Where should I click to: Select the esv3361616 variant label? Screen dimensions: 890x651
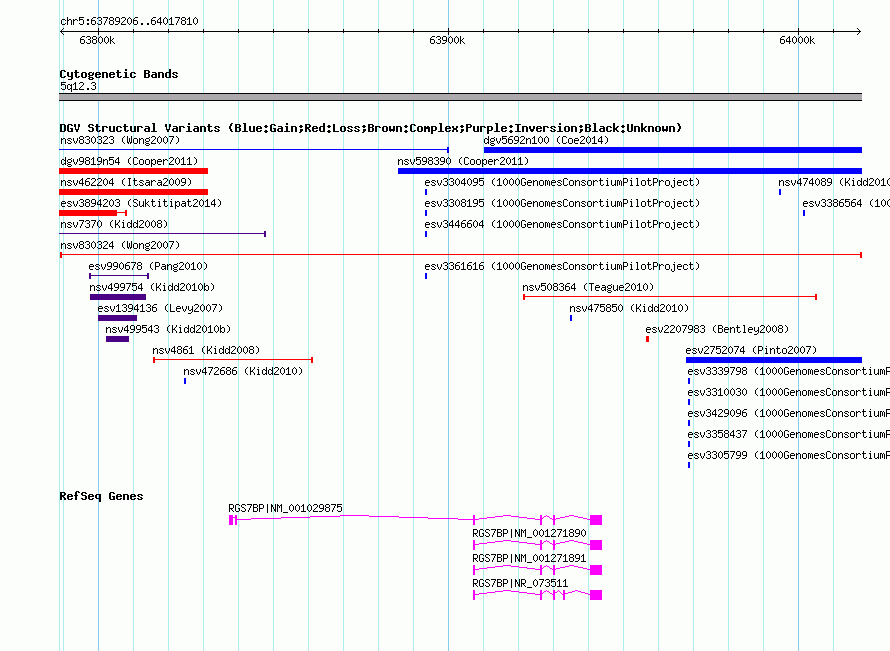click(562, 266)
